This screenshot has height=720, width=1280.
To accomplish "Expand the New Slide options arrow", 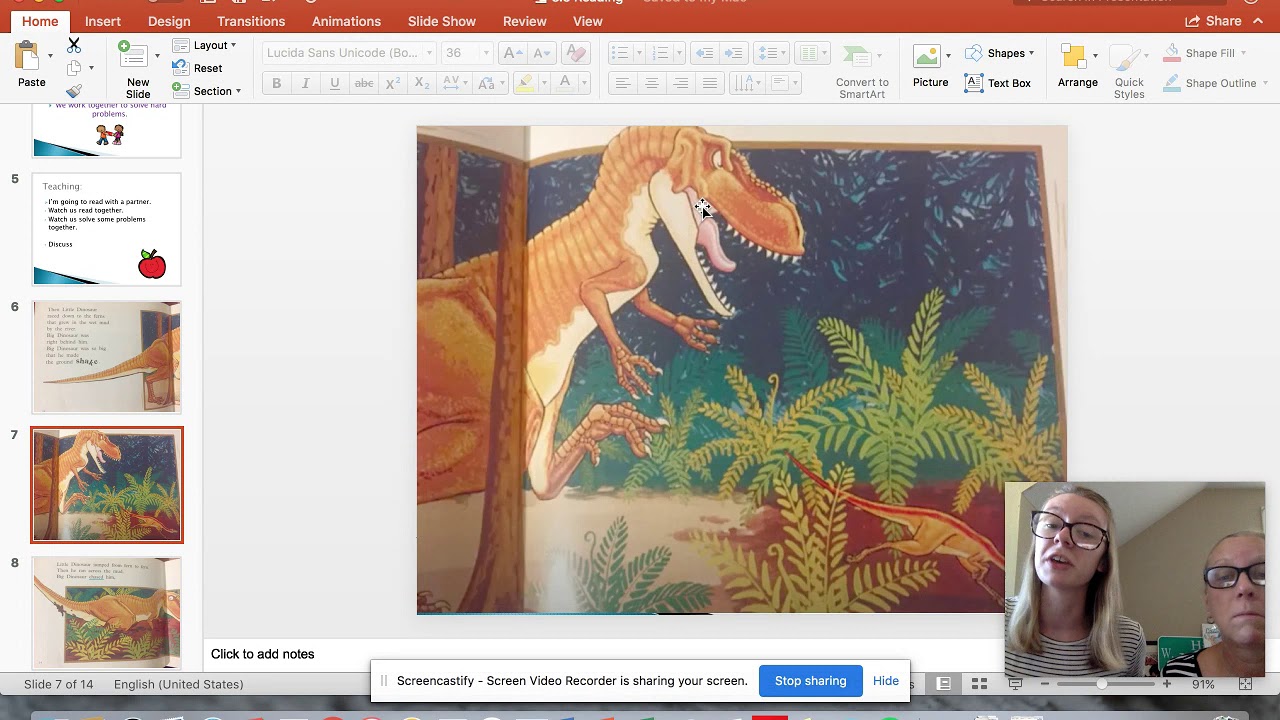I will click(x=157, y=56).
